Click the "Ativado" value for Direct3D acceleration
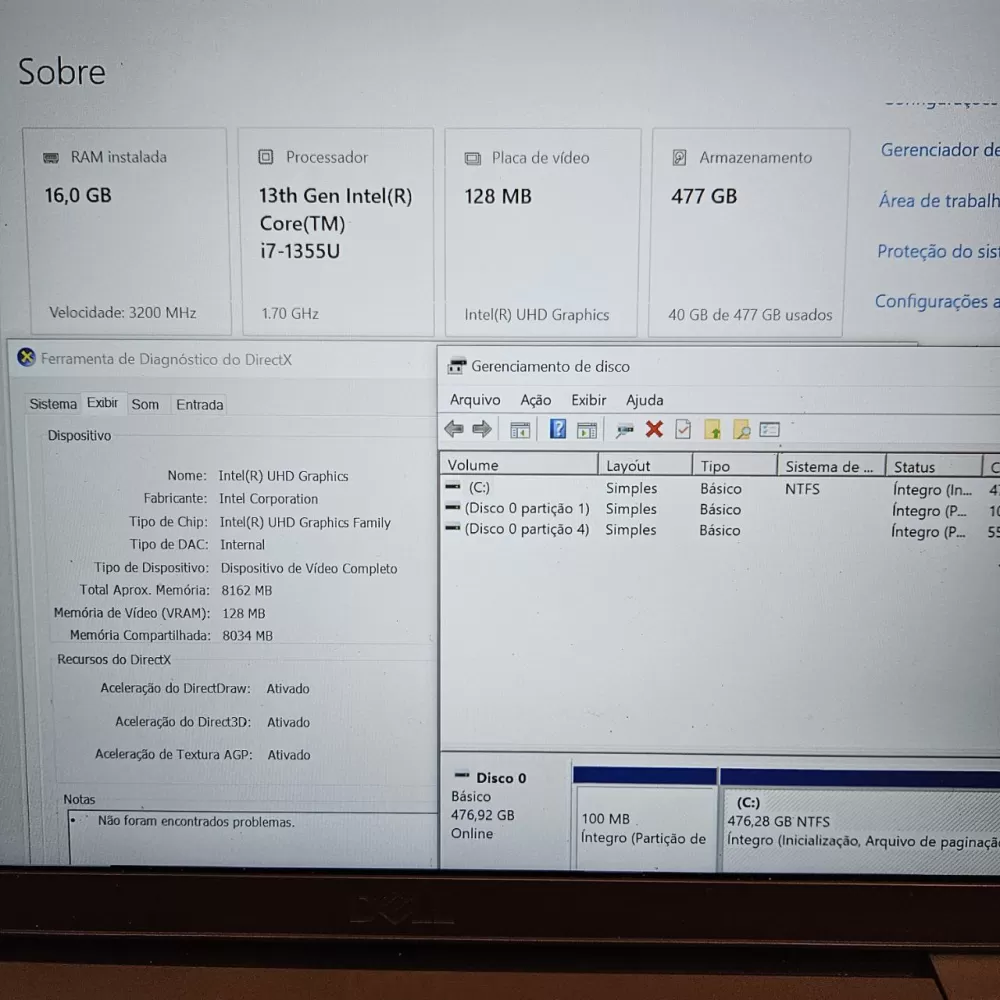This screenshot has height=1000, width=1000. pyautogui.click(x=288, y=722)
